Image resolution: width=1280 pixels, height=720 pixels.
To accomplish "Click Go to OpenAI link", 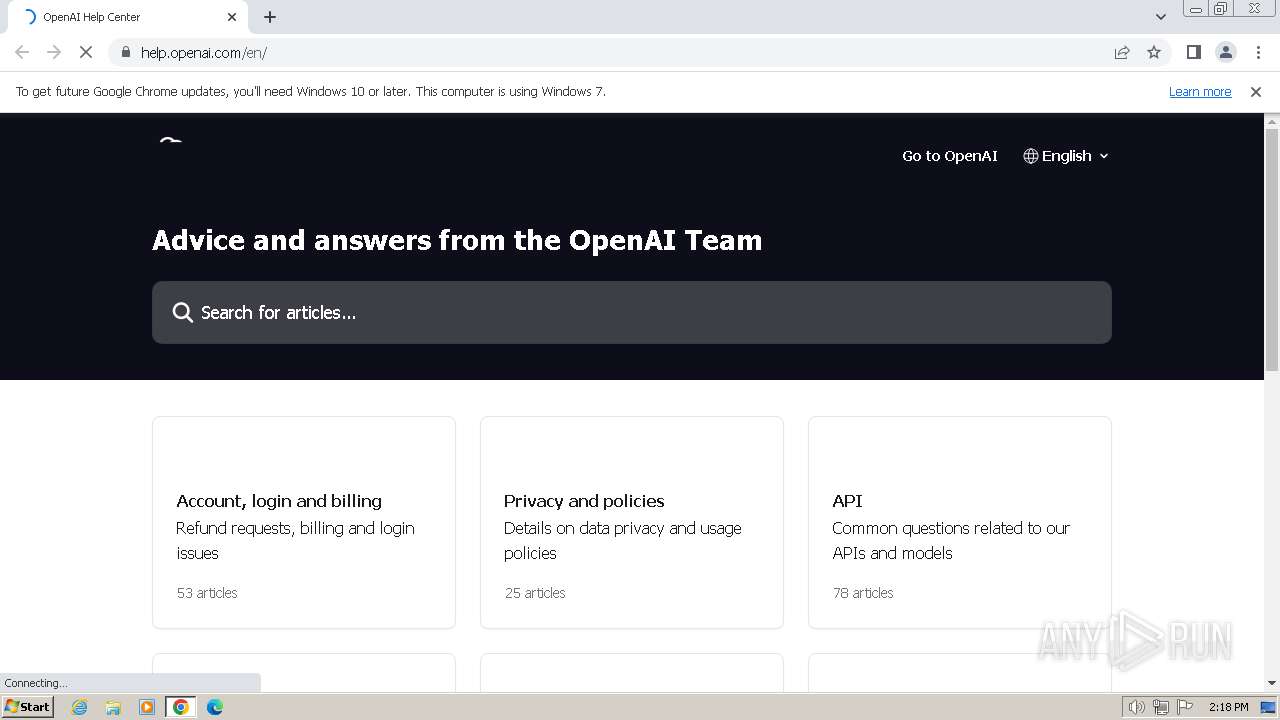I will tap(949, 156).
